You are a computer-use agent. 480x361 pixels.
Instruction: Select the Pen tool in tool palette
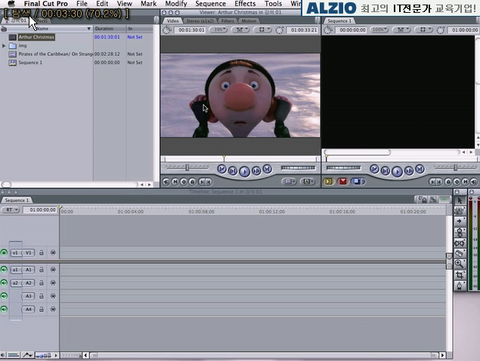460,285
